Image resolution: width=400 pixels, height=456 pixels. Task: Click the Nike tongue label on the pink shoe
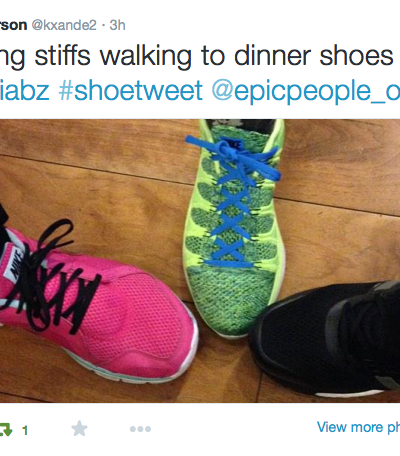click(x=14, y=264)
